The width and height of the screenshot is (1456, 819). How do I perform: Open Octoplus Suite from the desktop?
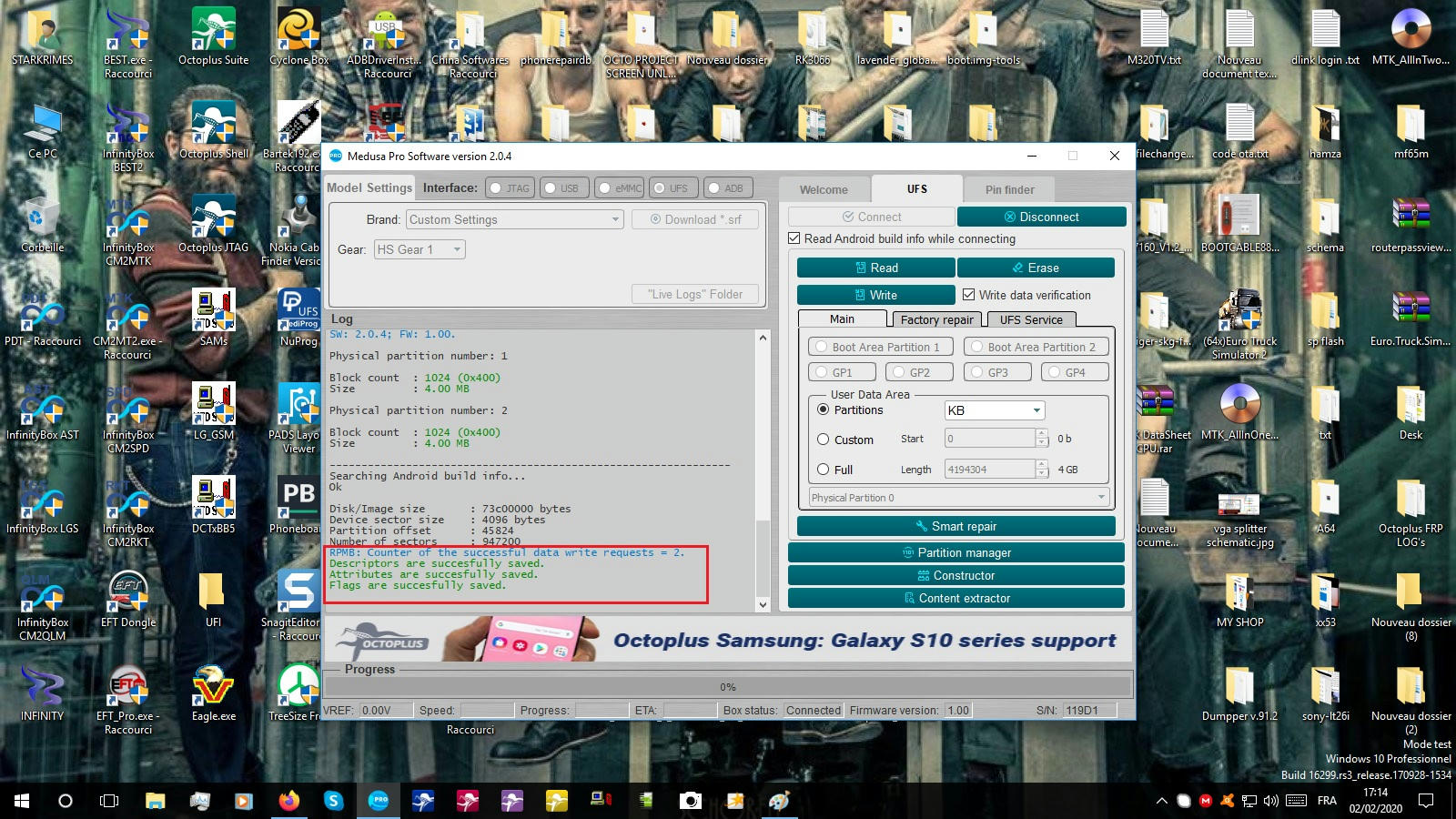tap(213, 27)
